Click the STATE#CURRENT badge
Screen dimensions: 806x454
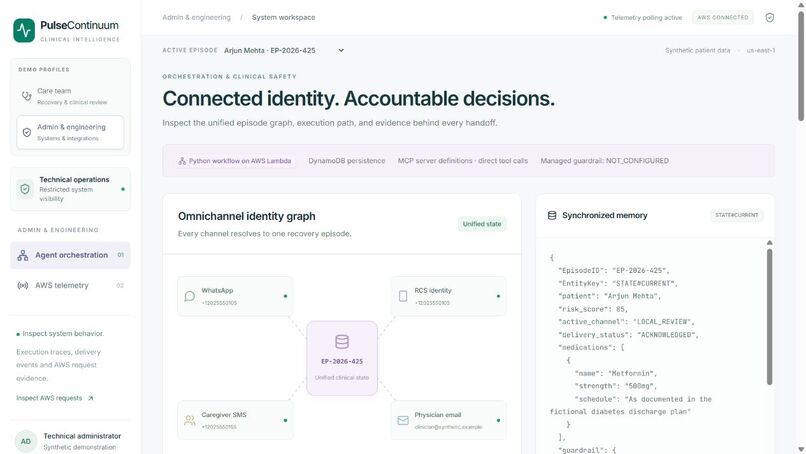point(737,215)
